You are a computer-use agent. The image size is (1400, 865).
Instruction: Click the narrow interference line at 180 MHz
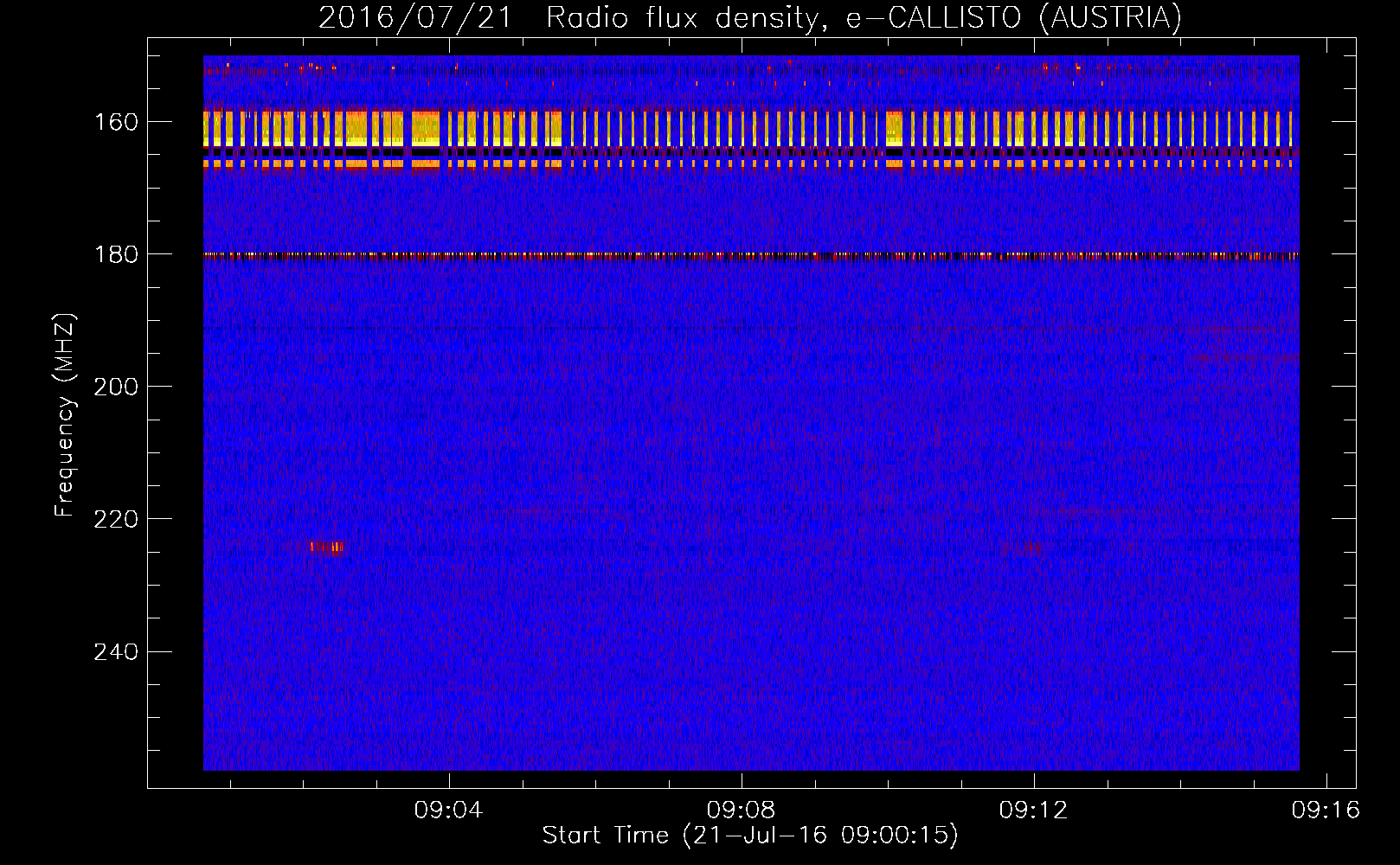[751, 255]
